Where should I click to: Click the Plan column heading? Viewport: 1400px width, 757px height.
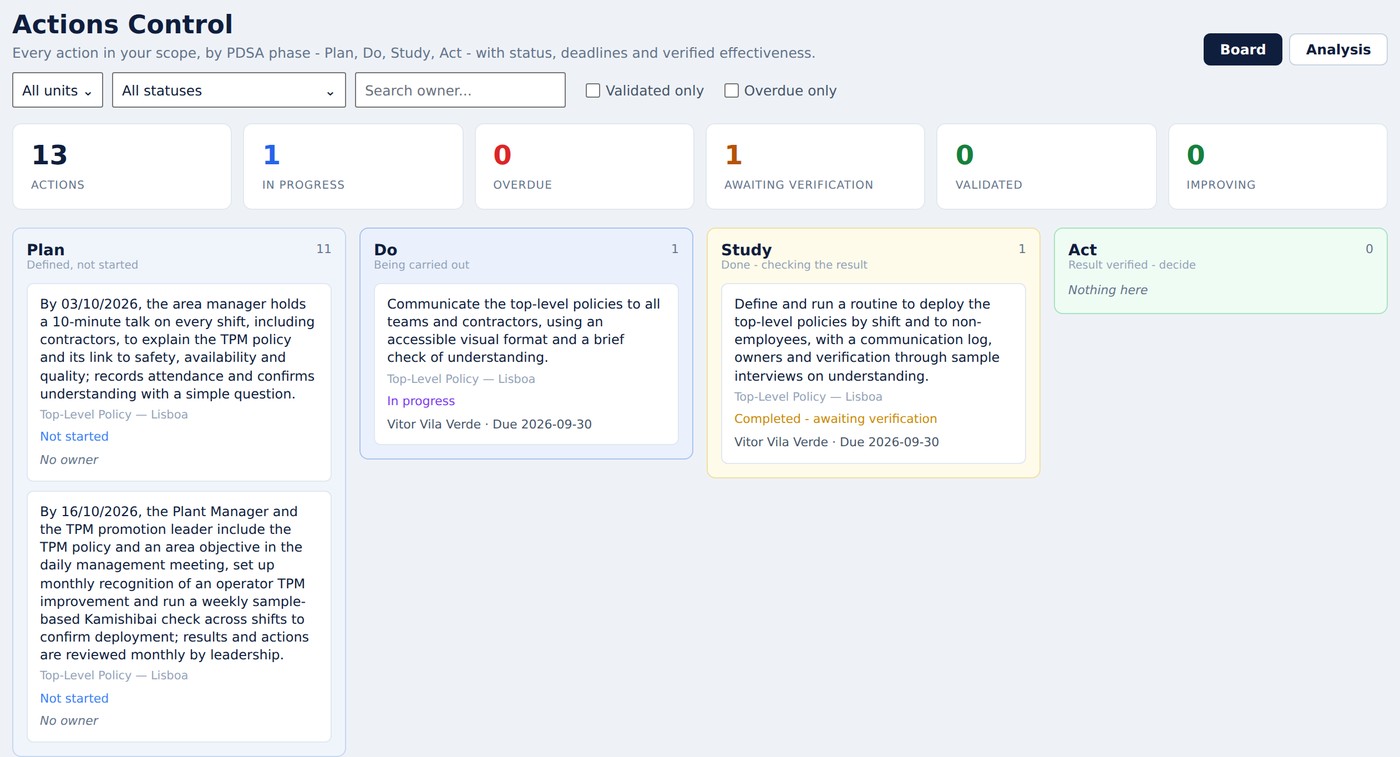(46, 250)
